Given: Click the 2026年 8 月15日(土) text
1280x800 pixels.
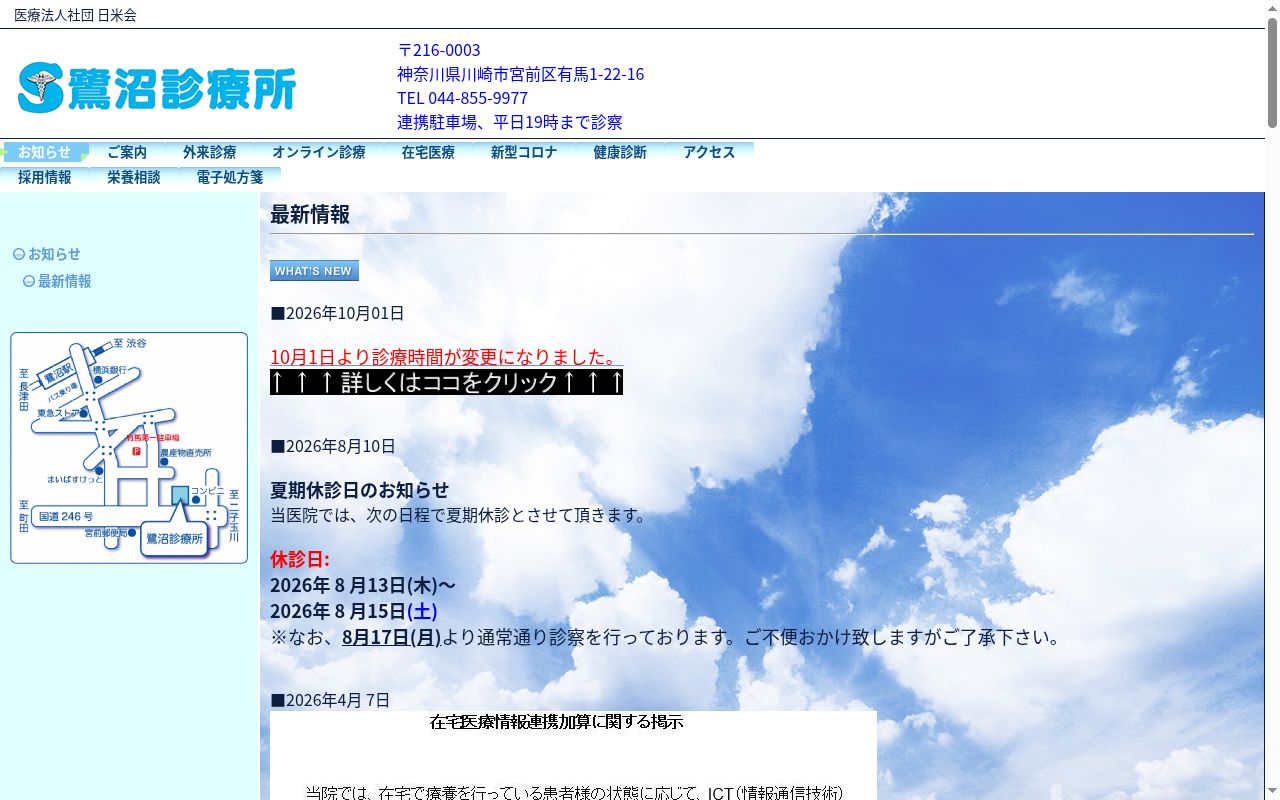Looking at the screenshot, I should tap(354, 611).
